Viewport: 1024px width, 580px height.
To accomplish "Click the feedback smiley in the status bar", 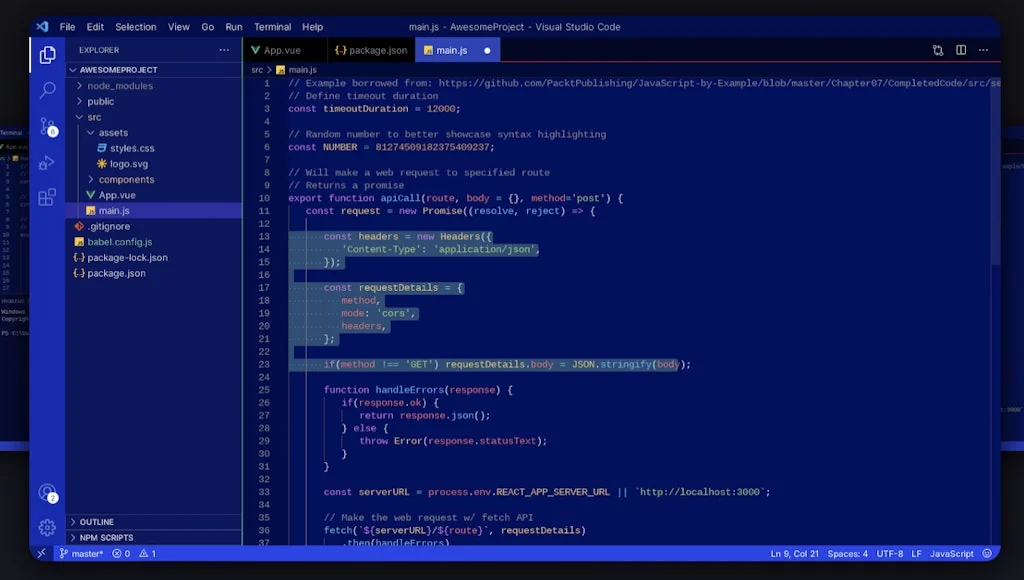I will click(x=986, y=553).
